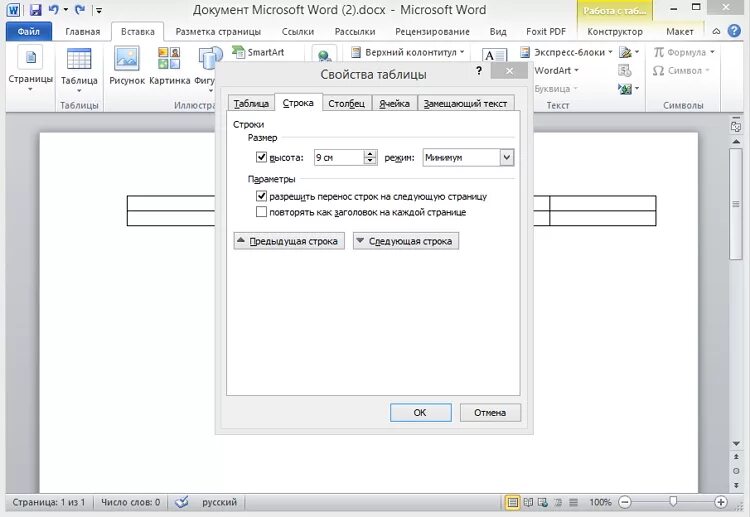Open the Страницы pages button

(31, 70)
